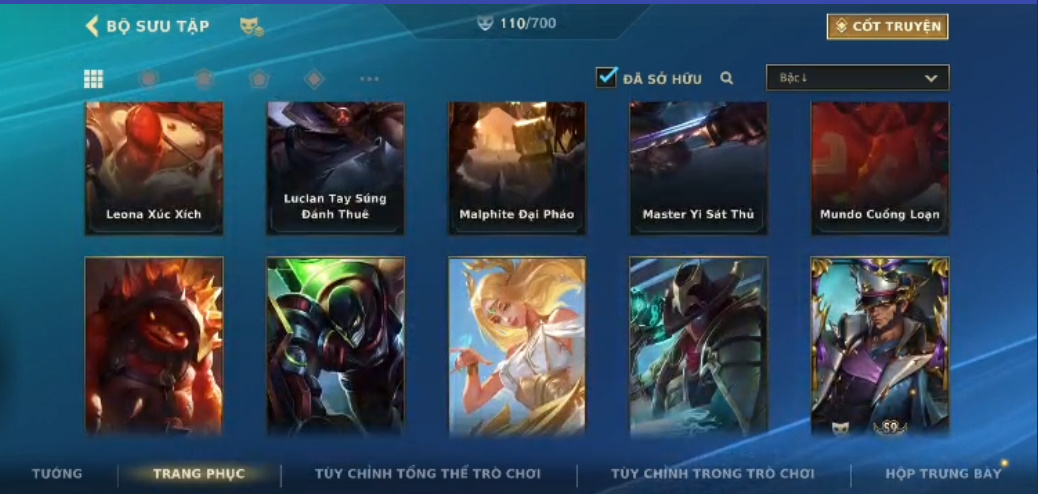Select the hexagon-shaped rarity filter icon
Viewport: 1038px width, 494px height.
coord(205,79)
